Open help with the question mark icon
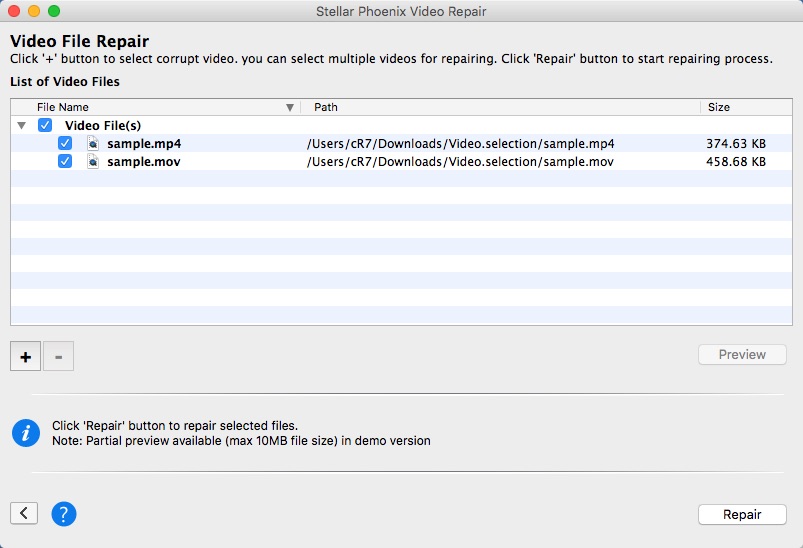803x548 pixels. [x=64, y=514]
